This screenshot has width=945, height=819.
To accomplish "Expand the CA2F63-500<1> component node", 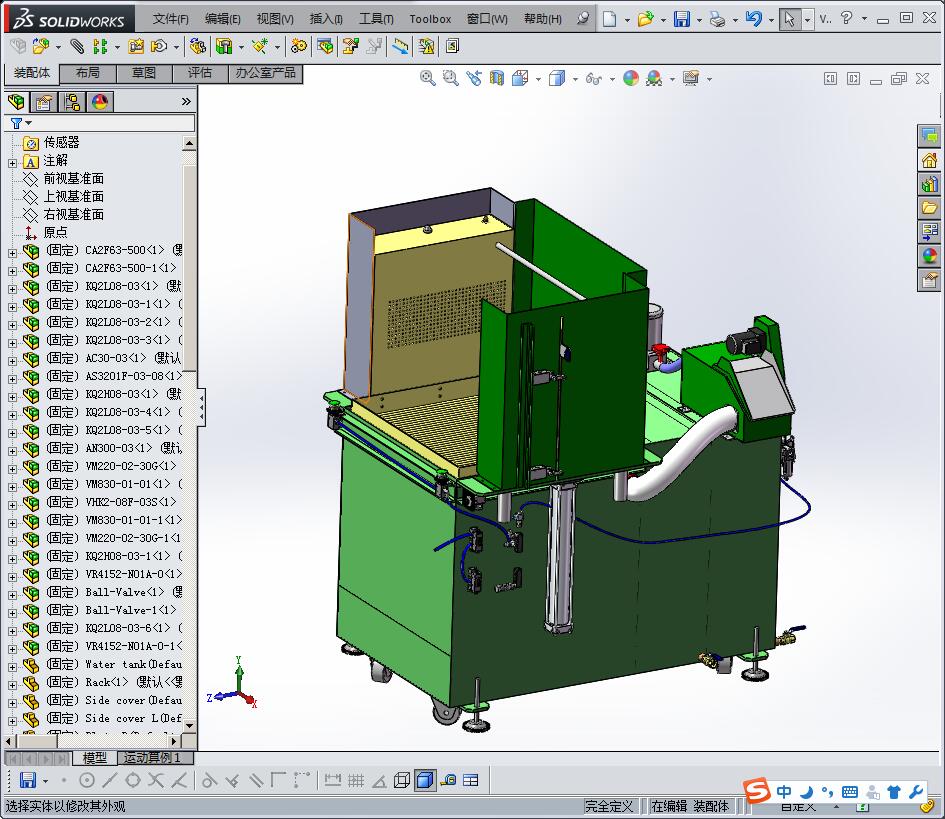I will coord(13,252).
